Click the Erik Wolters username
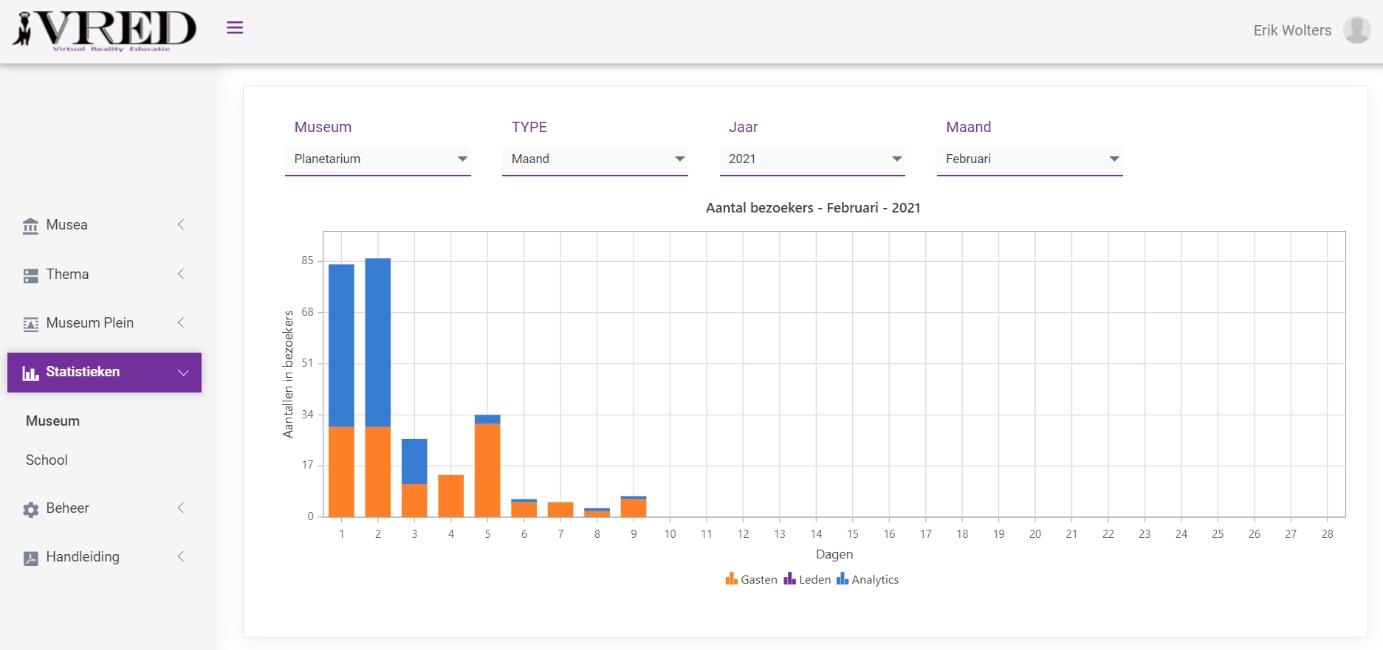The width and height of the screenshot is (1383, 650). 1292,30
